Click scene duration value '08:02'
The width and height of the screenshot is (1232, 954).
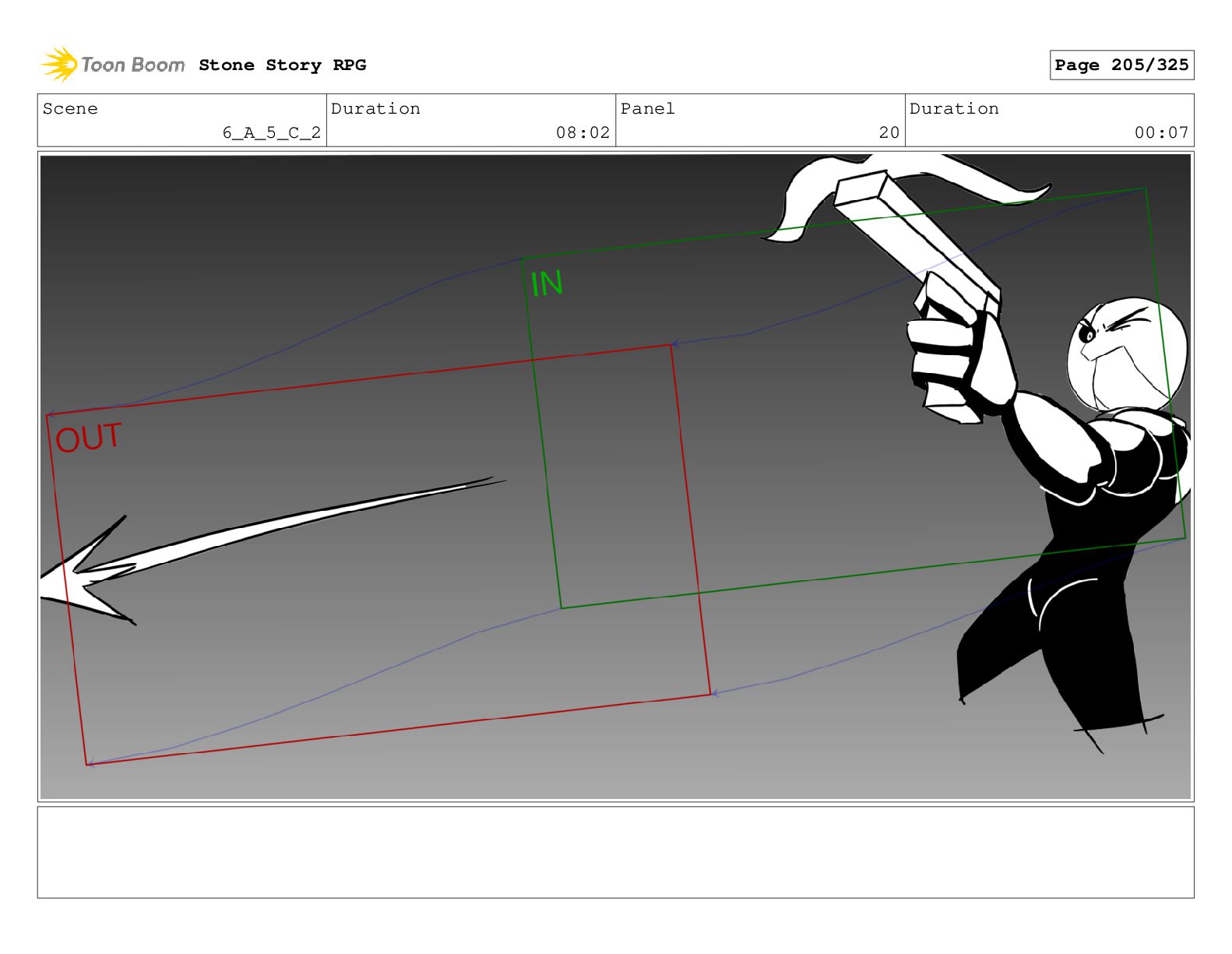(x=583, y=133)
